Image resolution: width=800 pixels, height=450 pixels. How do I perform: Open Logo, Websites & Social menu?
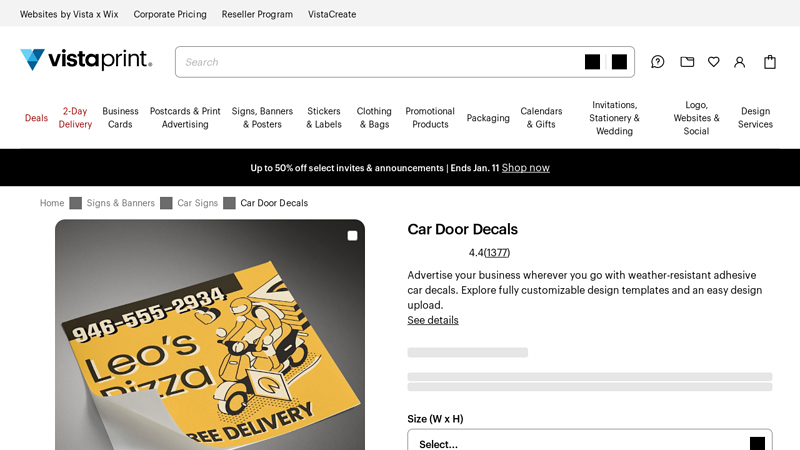pyautogui.click(x=696, y=118)
